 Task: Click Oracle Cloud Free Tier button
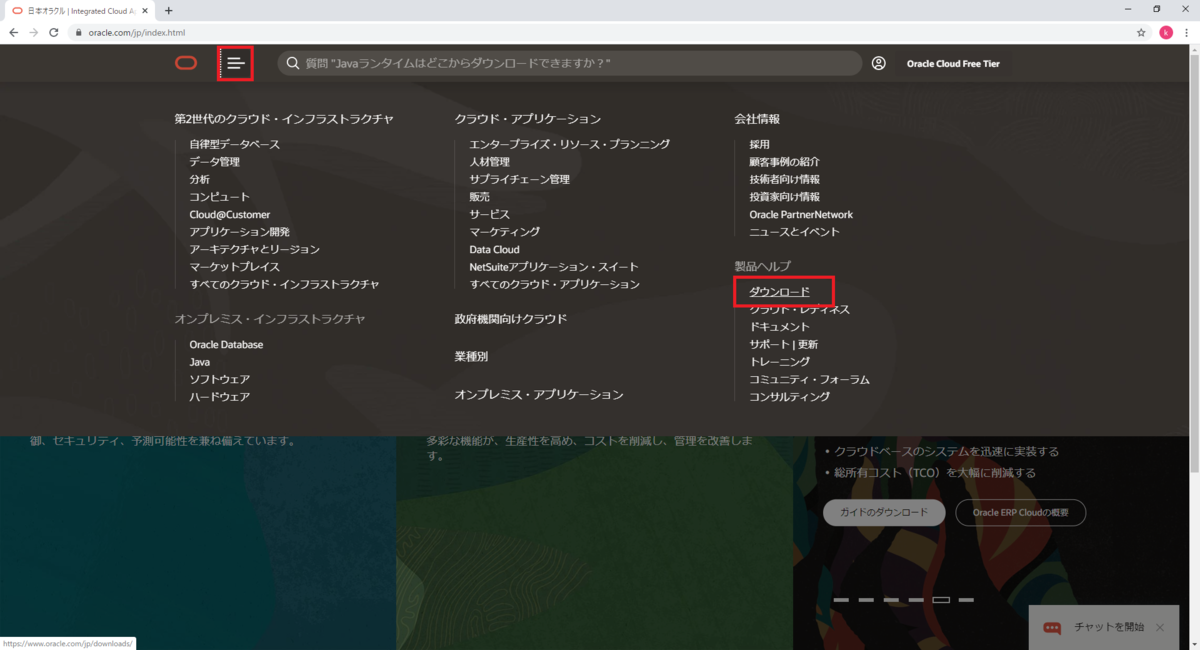coord(953,63)
